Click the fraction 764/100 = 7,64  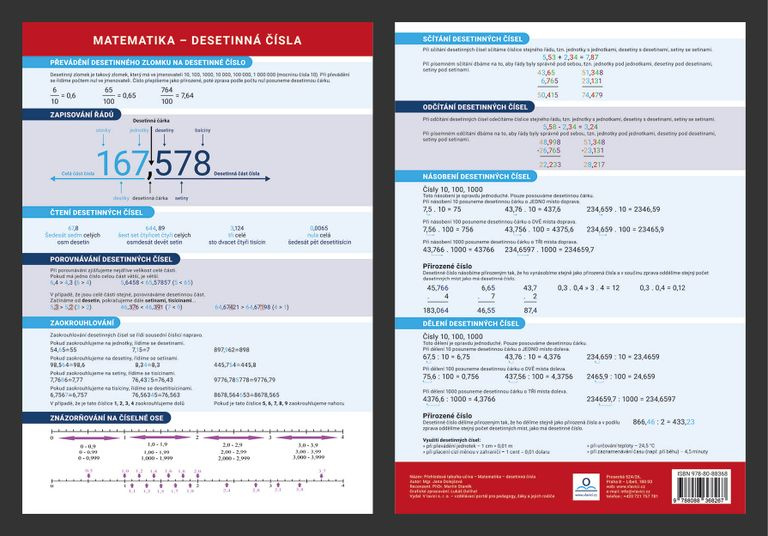point(170,95)
